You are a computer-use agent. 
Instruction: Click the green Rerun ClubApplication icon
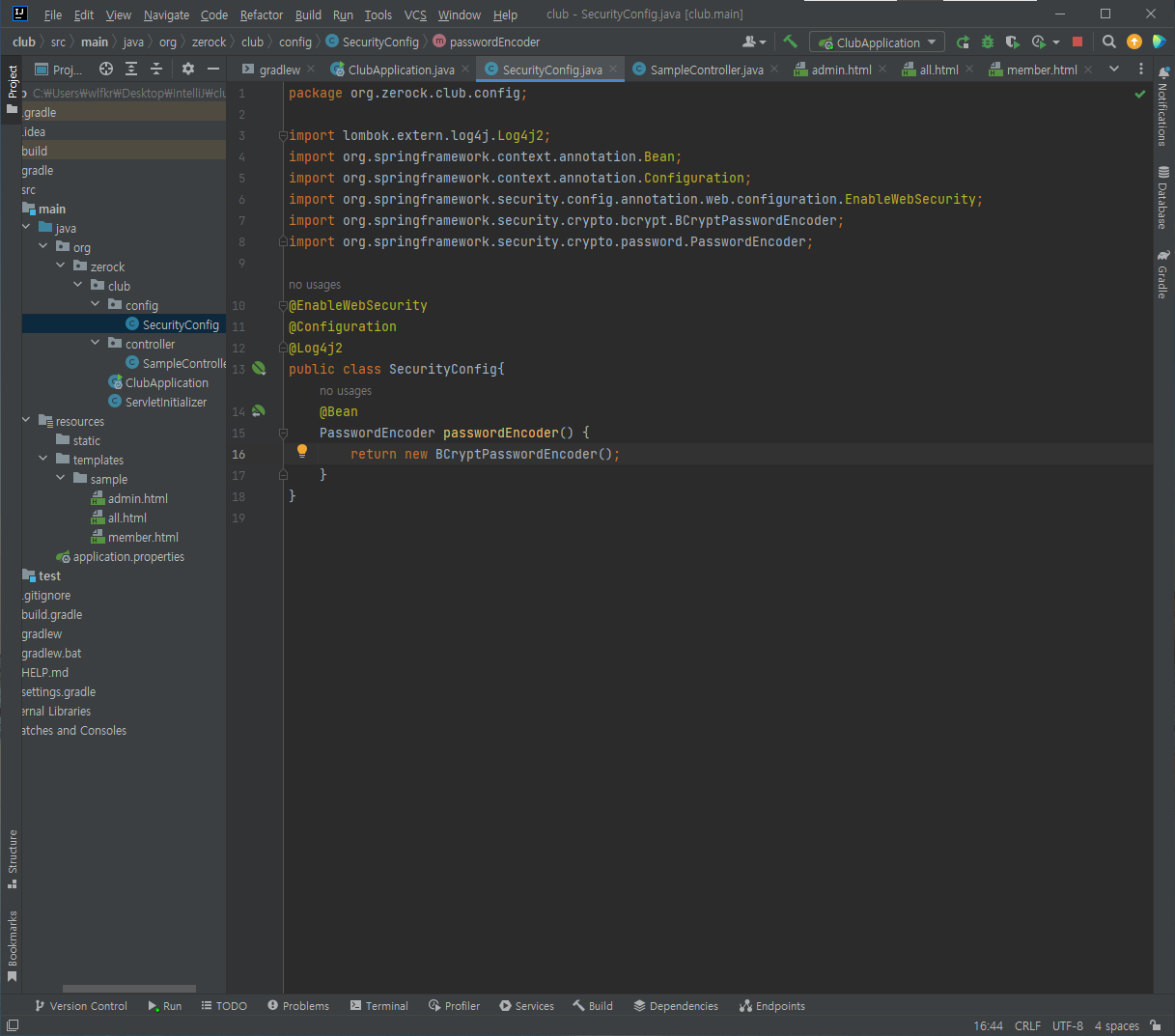coord(963,42)
